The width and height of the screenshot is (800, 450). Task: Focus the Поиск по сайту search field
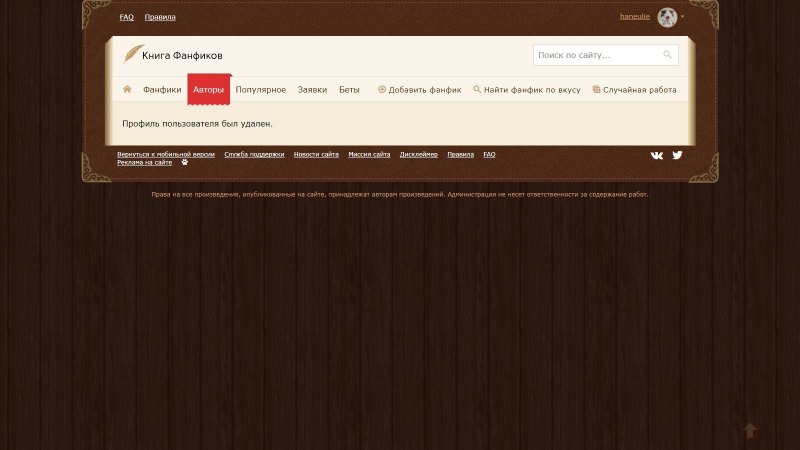tap(598, 55)
